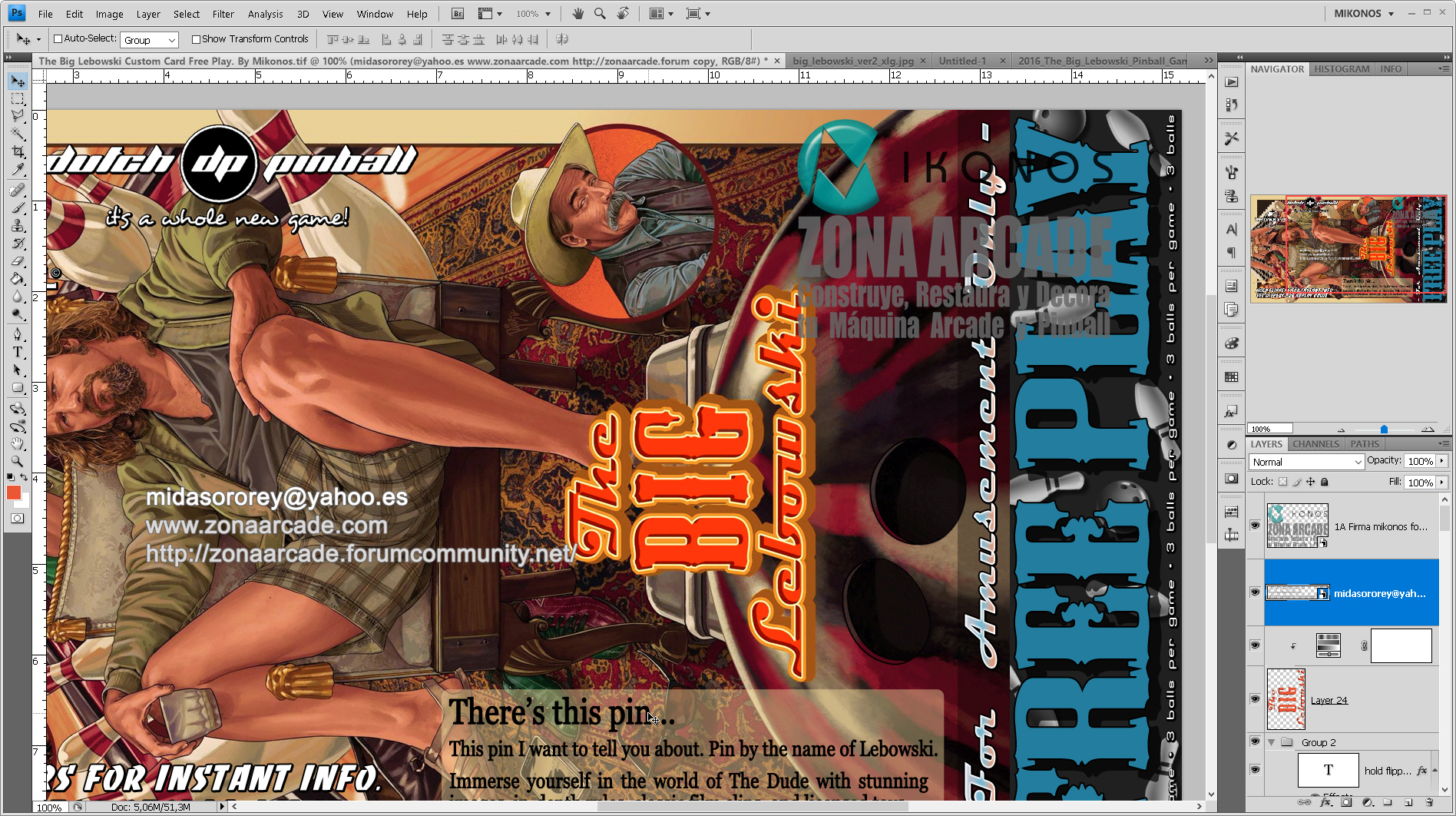Open the layer style fx menu
This screenshot has height=816, width=1456.
(x=1325, y=802)
